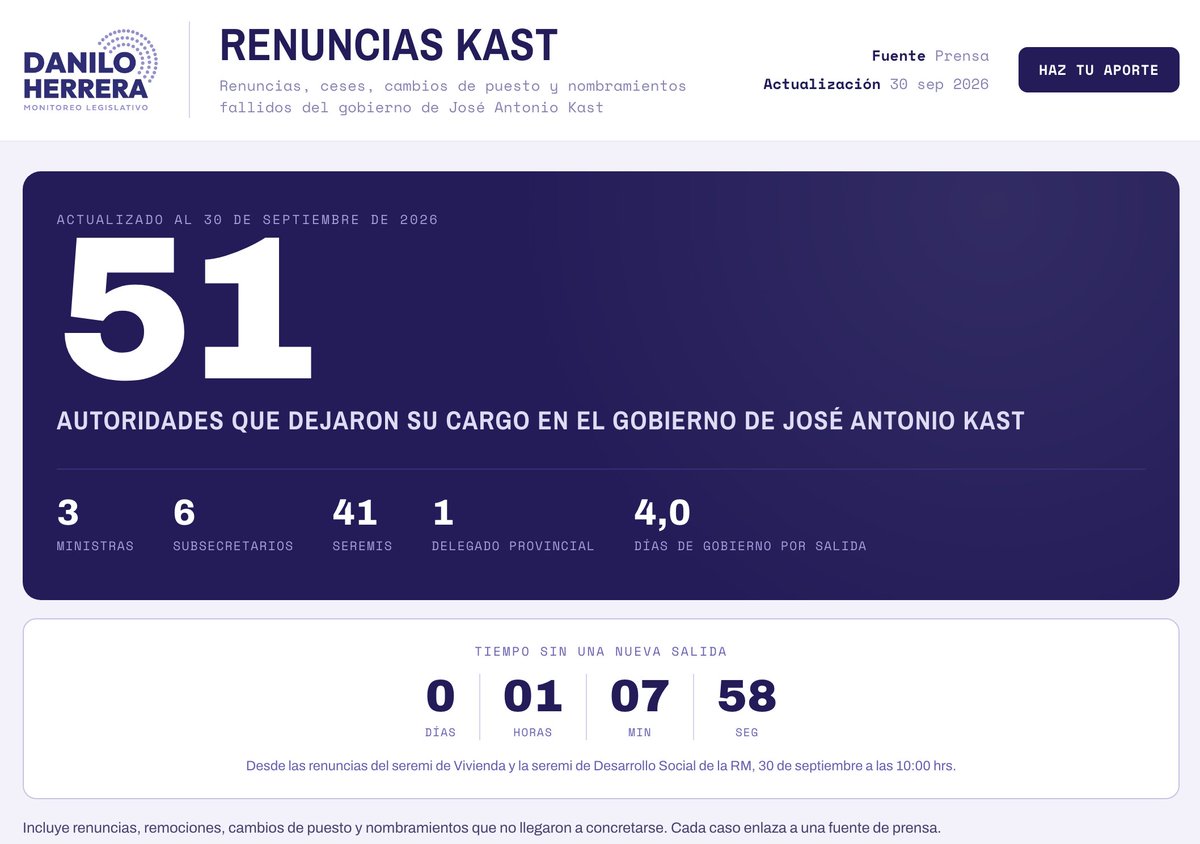Click the 'Fuente Prensa' label
Image resolution: width=1200 pixels, height=844 pixels.
pos(930,56)
